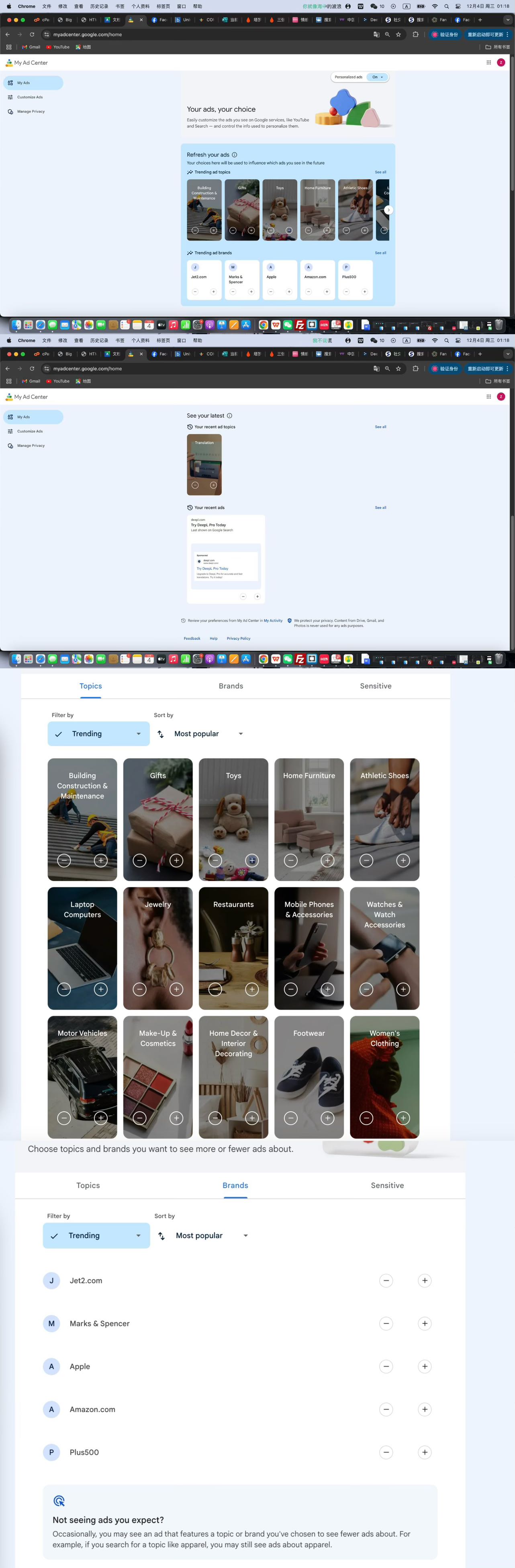Viewport: 515px width, 1568px height.
Task: Click plus icon on Laptop Computers card
Action: (101, 989)
